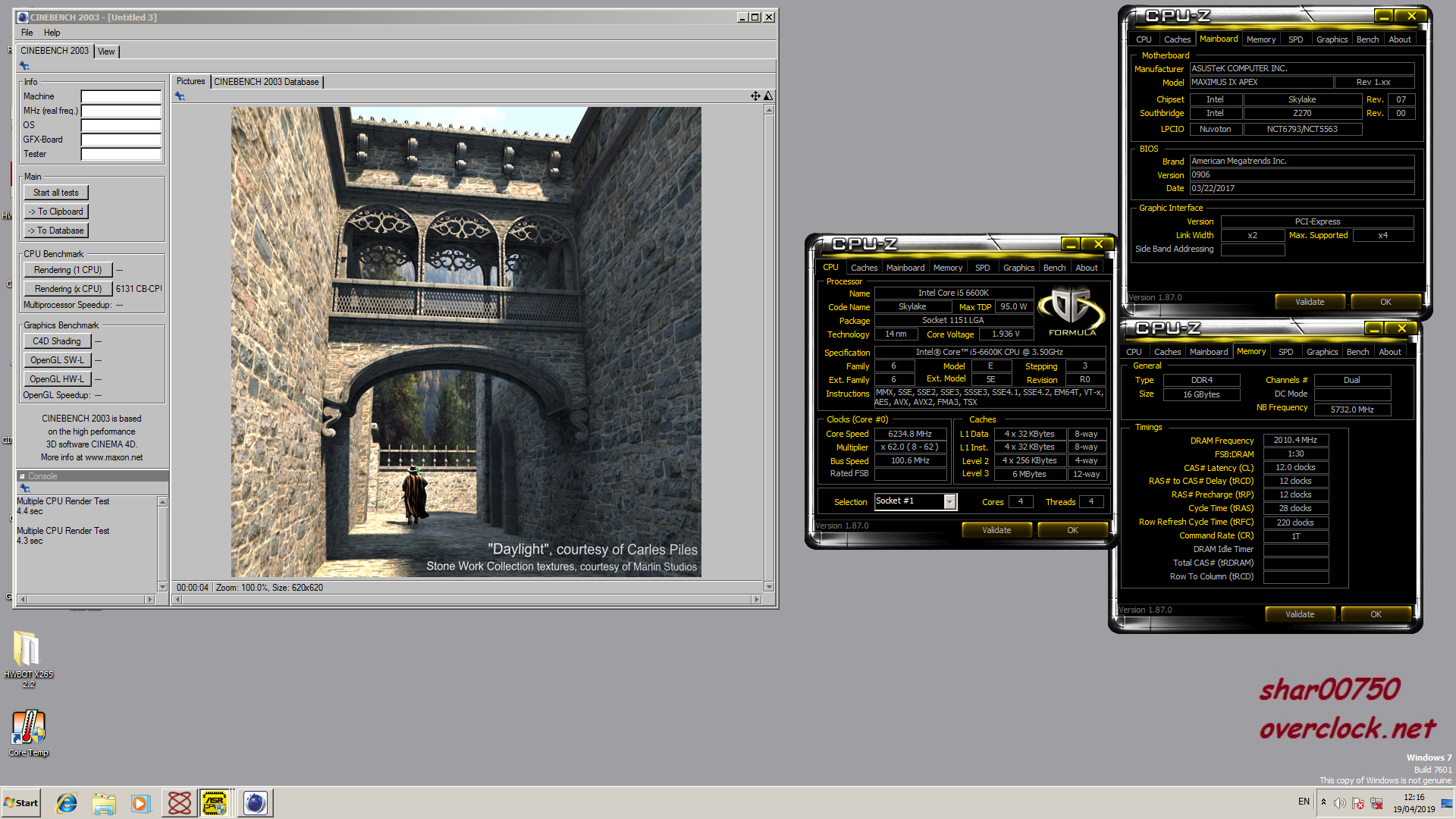1456x819 pixels.
Task: Click the rendered Daylight image
Action: (x=466, y=342)
